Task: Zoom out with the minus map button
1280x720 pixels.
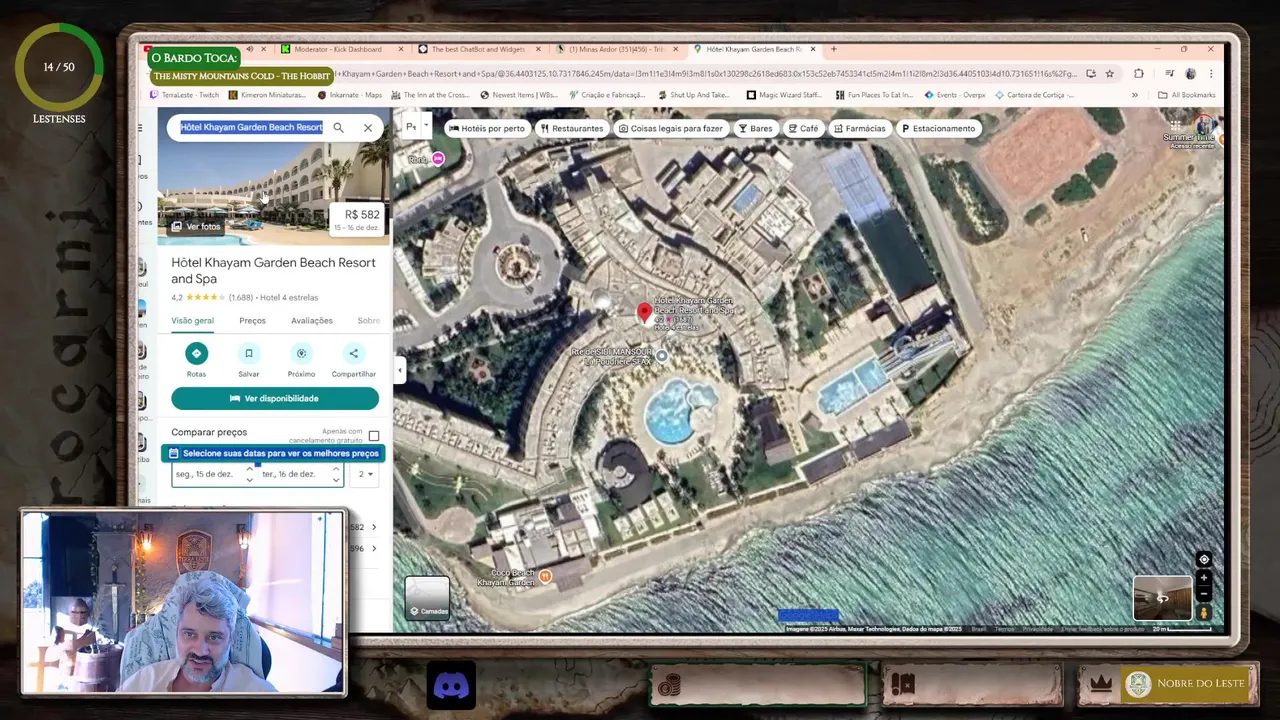Action: (x=1204, y=593)
